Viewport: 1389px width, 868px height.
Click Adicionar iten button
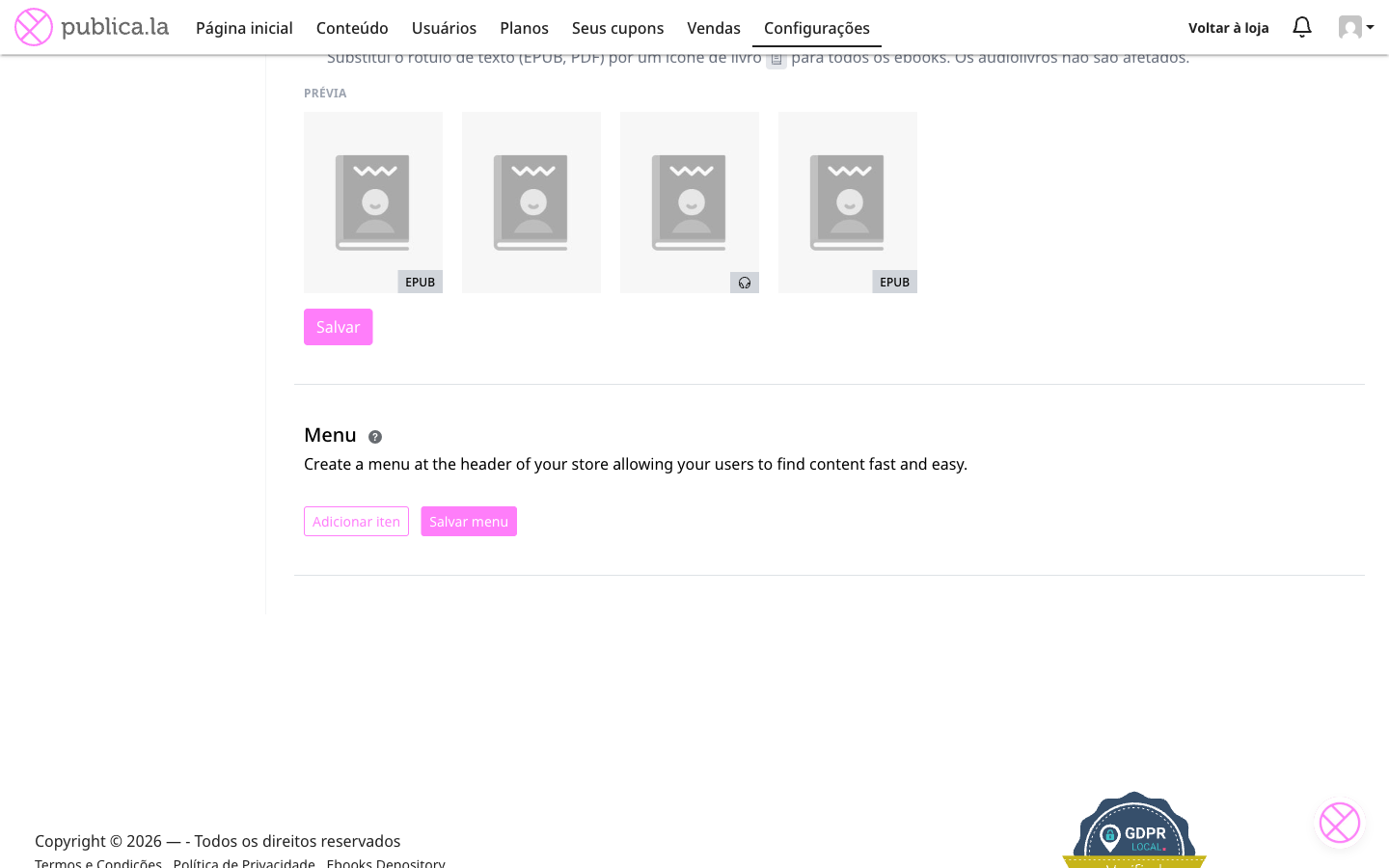pos(356,521)
